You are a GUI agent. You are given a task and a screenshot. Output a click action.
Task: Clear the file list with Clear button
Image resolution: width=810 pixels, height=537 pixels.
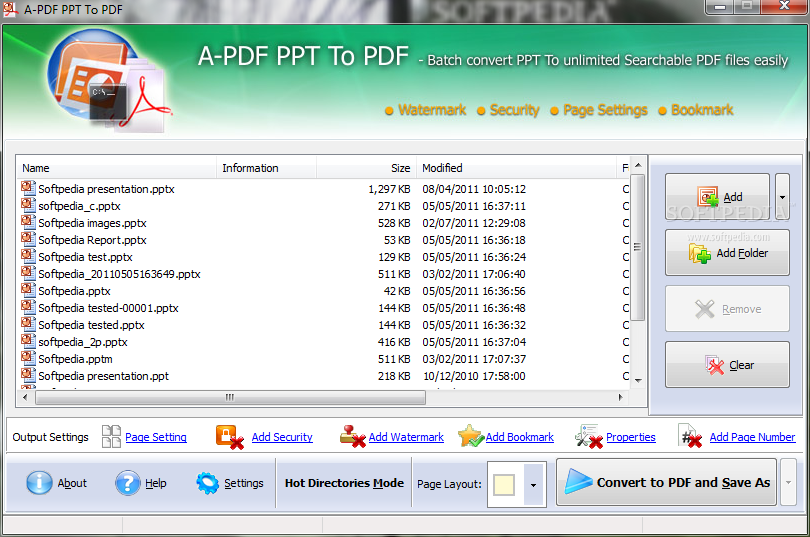pyautogui.click(x=727, y=365)
